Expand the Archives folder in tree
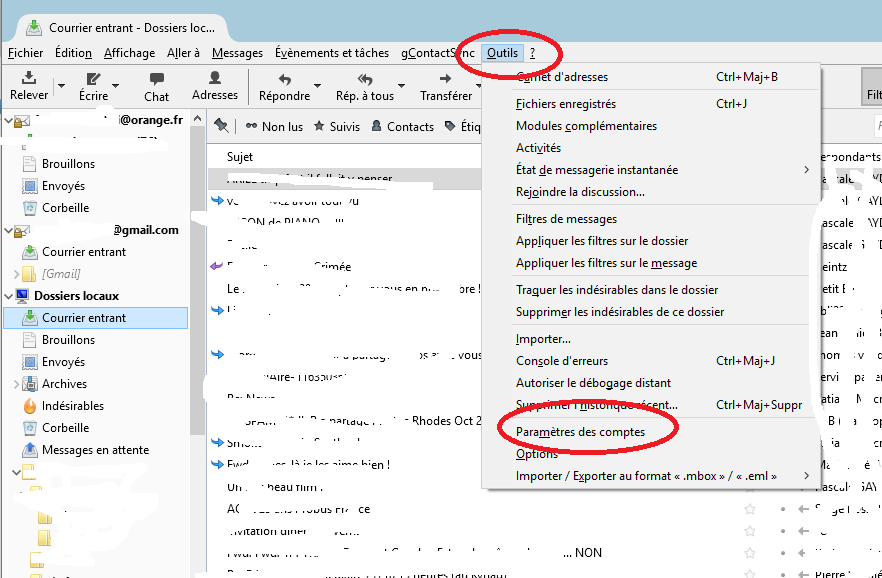 click(15, 384)
